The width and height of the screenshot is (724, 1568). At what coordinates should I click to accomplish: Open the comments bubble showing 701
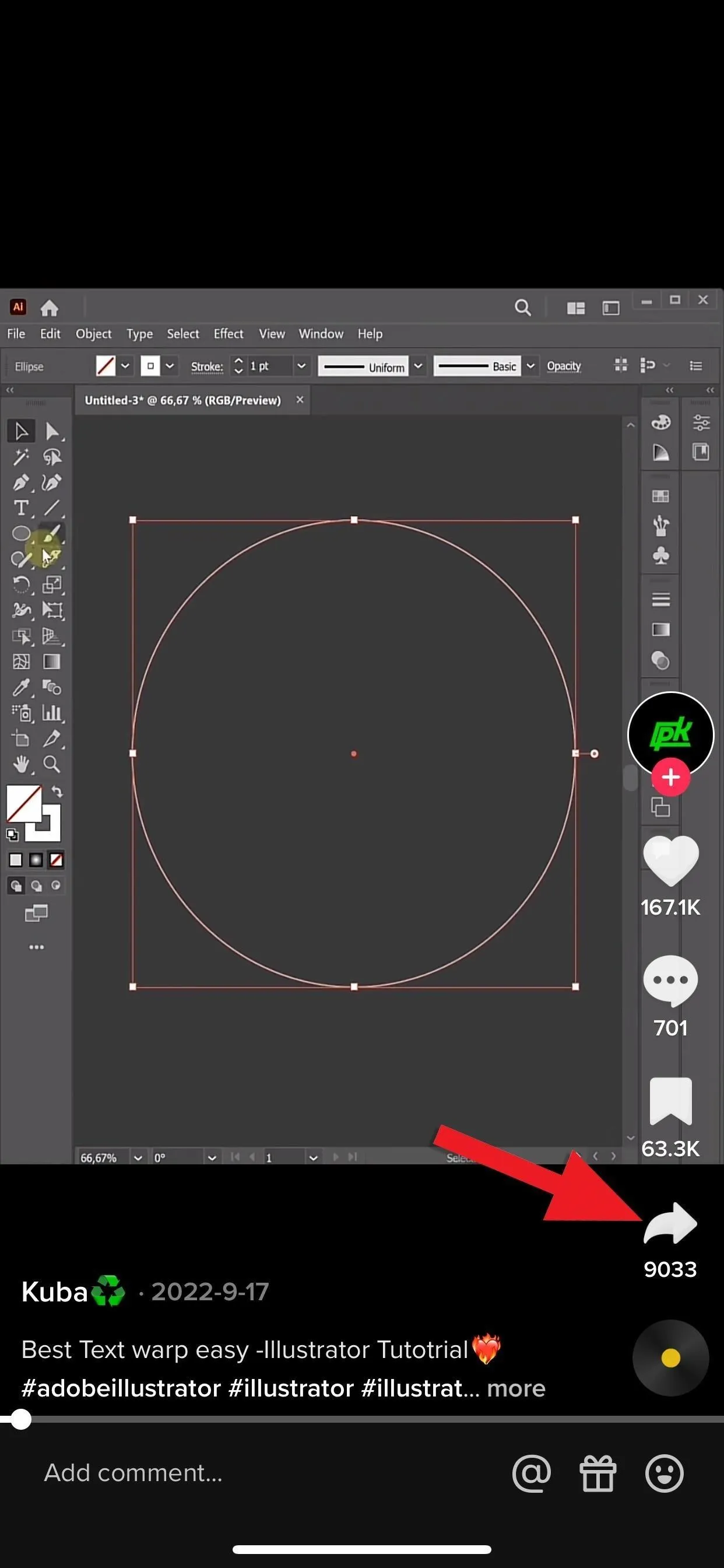(670, 980)
